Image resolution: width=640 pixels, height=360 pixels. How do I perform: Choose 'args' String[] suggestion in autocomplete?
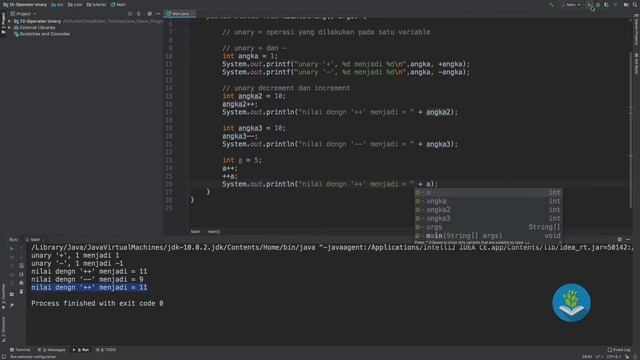click(x=489, y=227)
